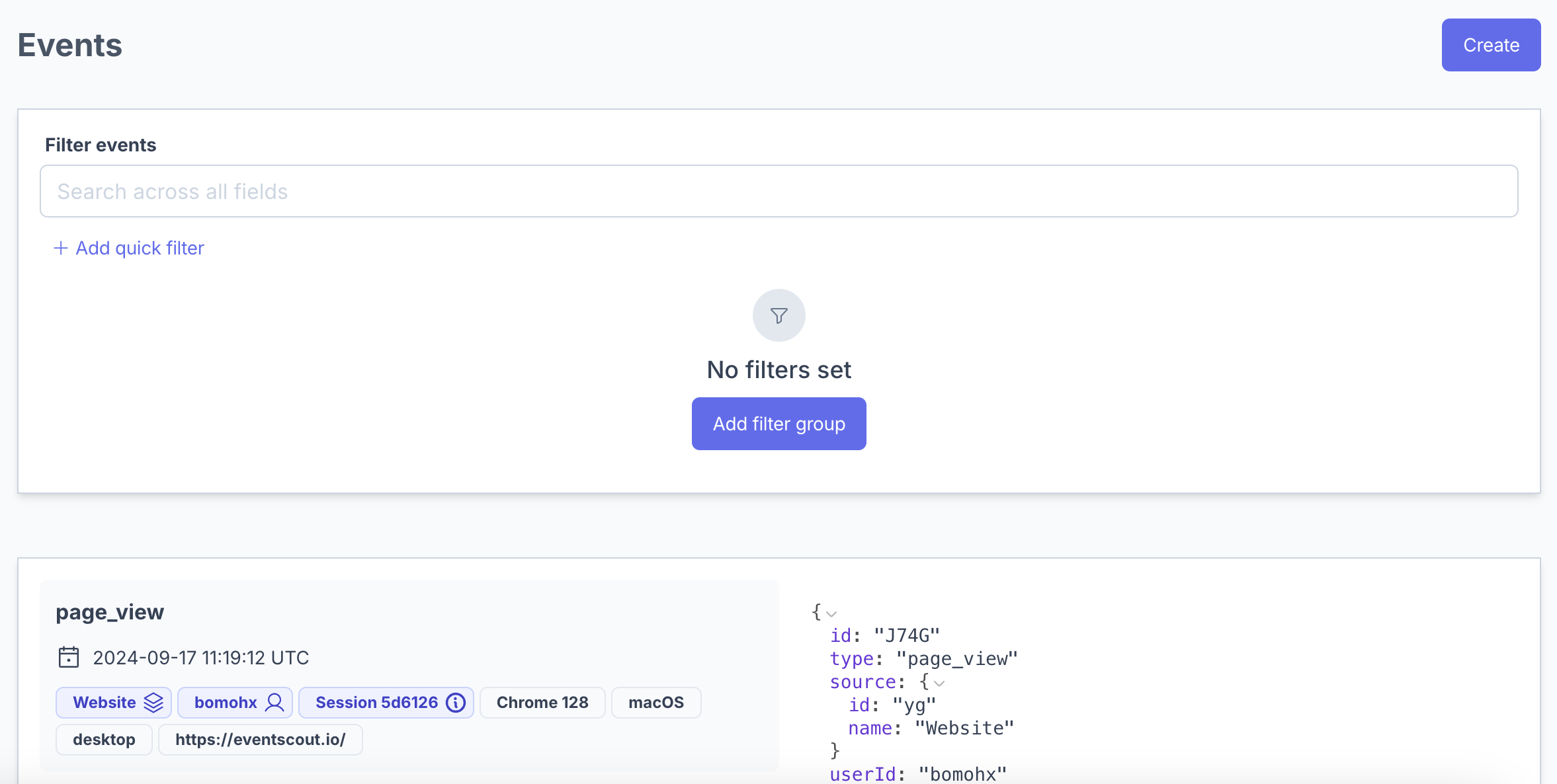The image size is (1557, 784).
Task: Open the Session 5d6126 tag
Action: pyautogui.click(x=376, y=702)
